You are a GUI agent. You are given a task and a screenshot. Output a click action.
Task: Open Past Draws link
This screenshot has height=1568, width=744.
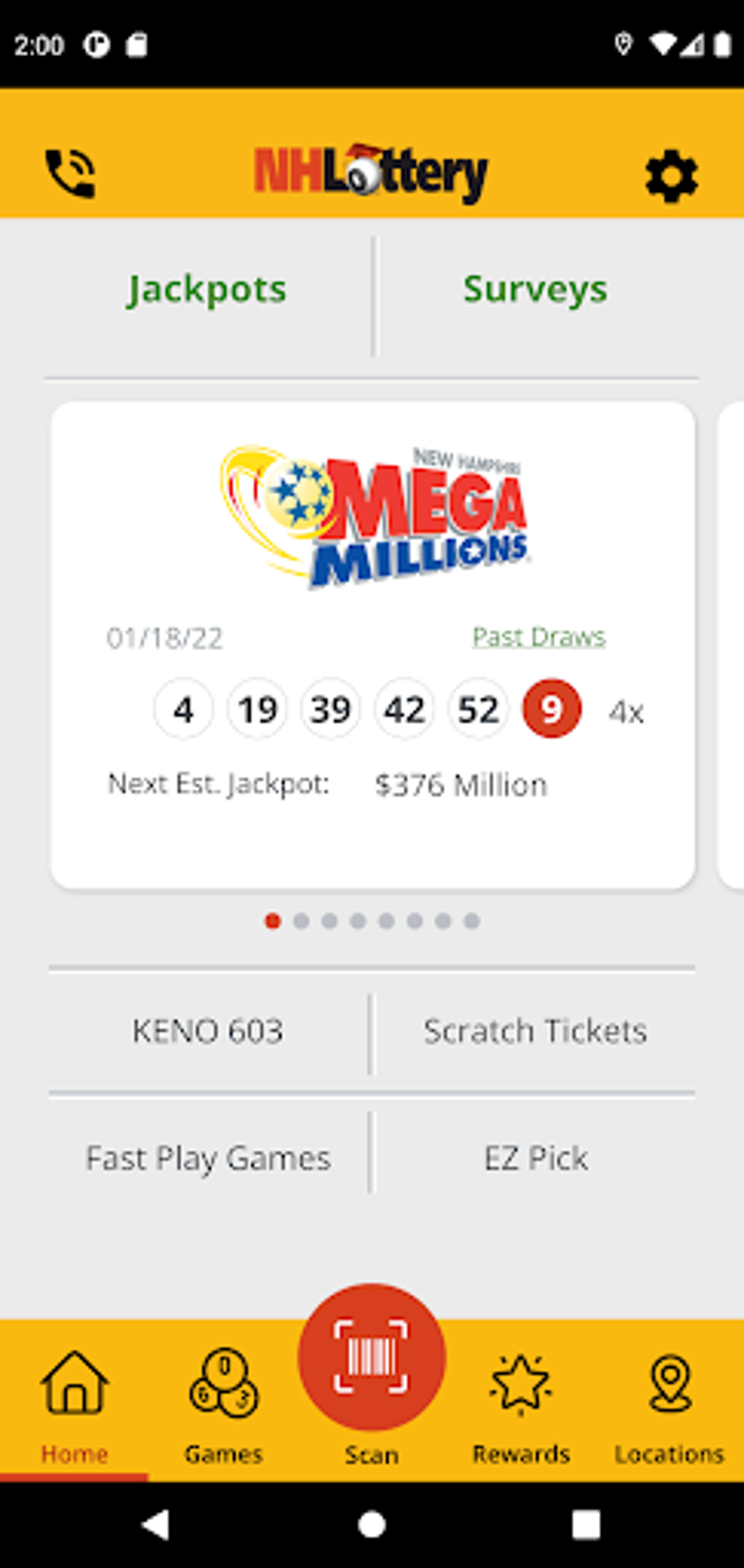539,637
